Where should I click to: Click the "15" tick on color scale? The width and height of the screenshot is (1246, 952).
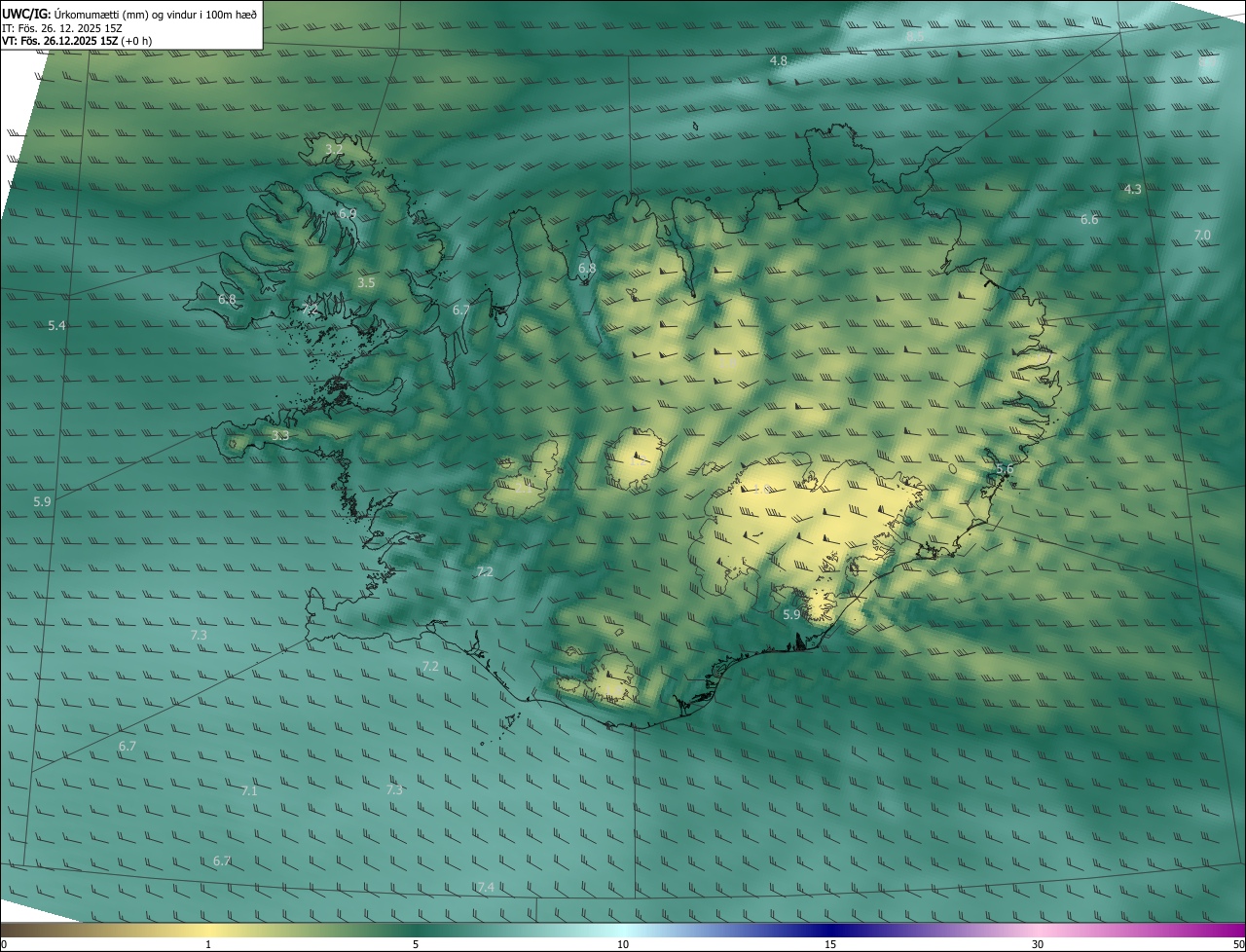point(830,944)
